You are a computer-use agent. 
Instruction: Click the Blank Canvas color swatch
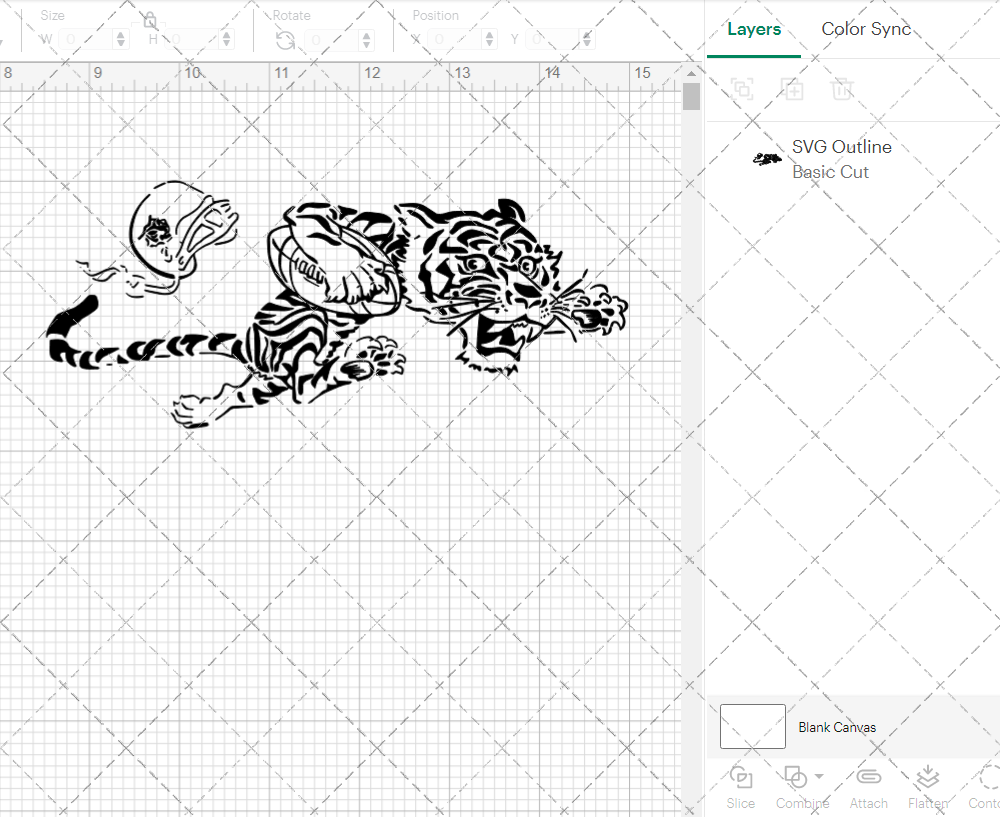pyautogui.click(x=752, y=727)
